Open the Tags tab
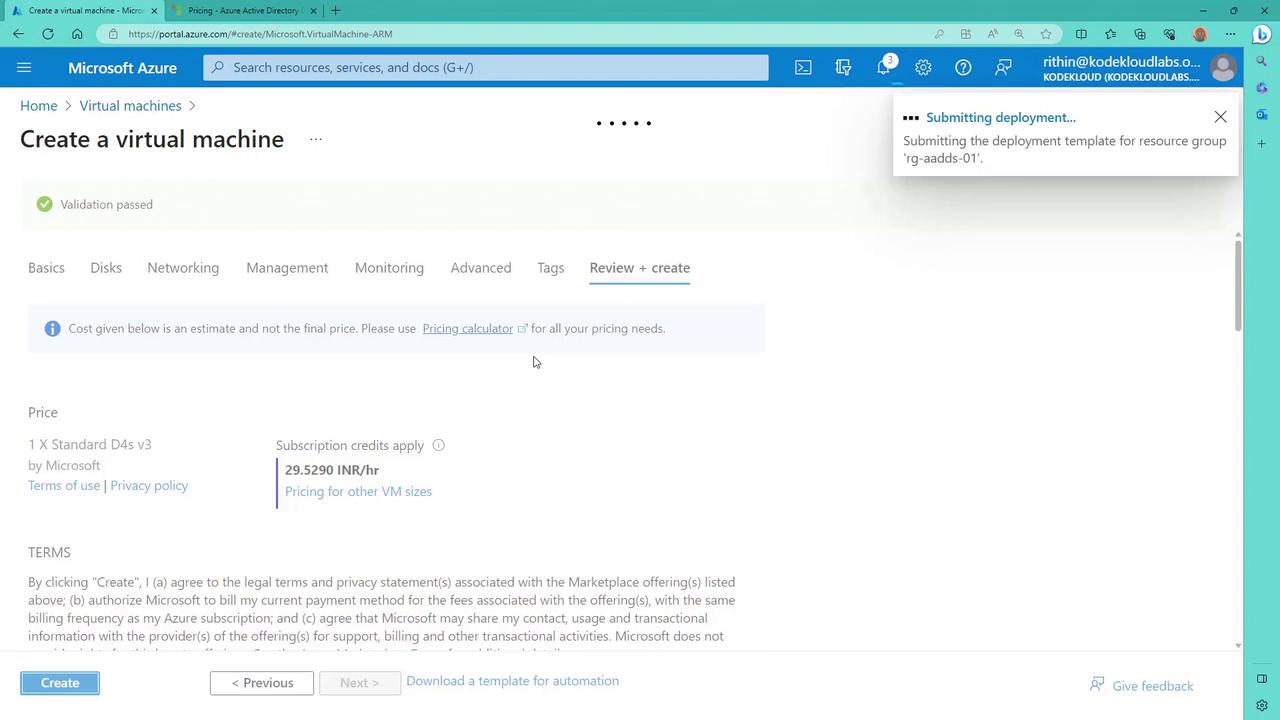Screen dimensions: 1280x720 (x=550, y=268)
